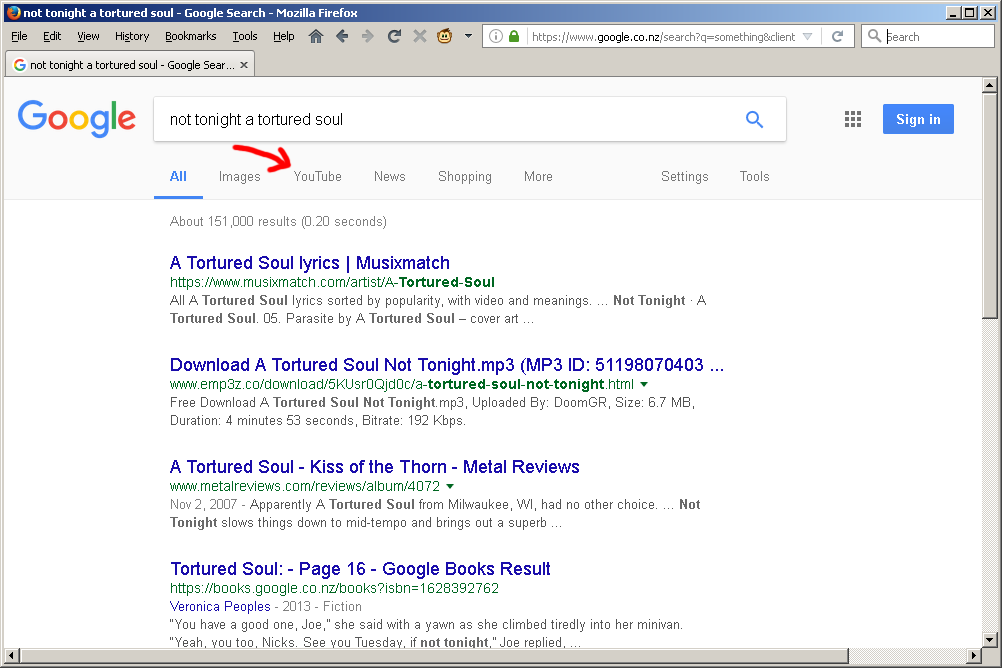
Task: Open the Bookmarks menu
Action: coord(190,36)
